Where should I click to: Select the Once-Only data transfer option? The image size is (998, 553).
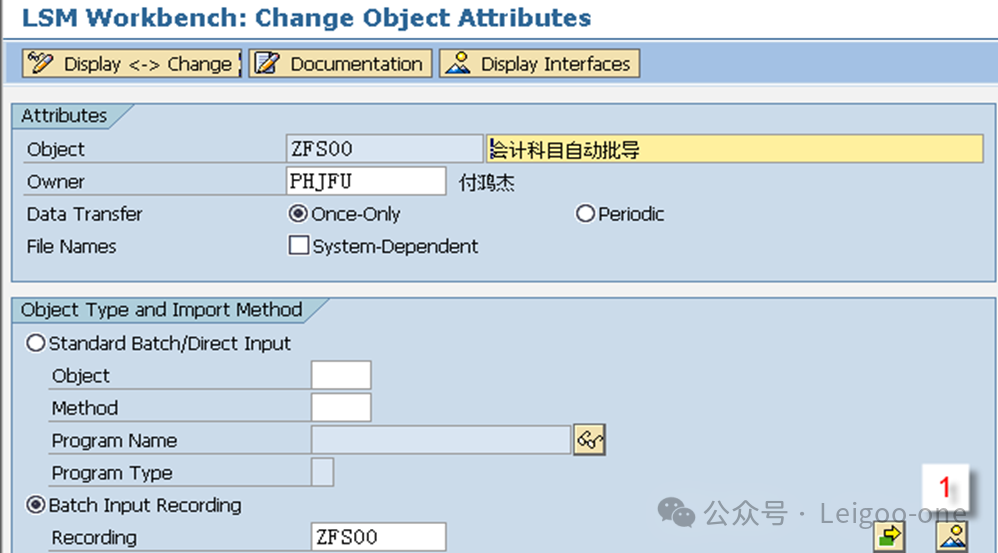click(x=298, y=214)
